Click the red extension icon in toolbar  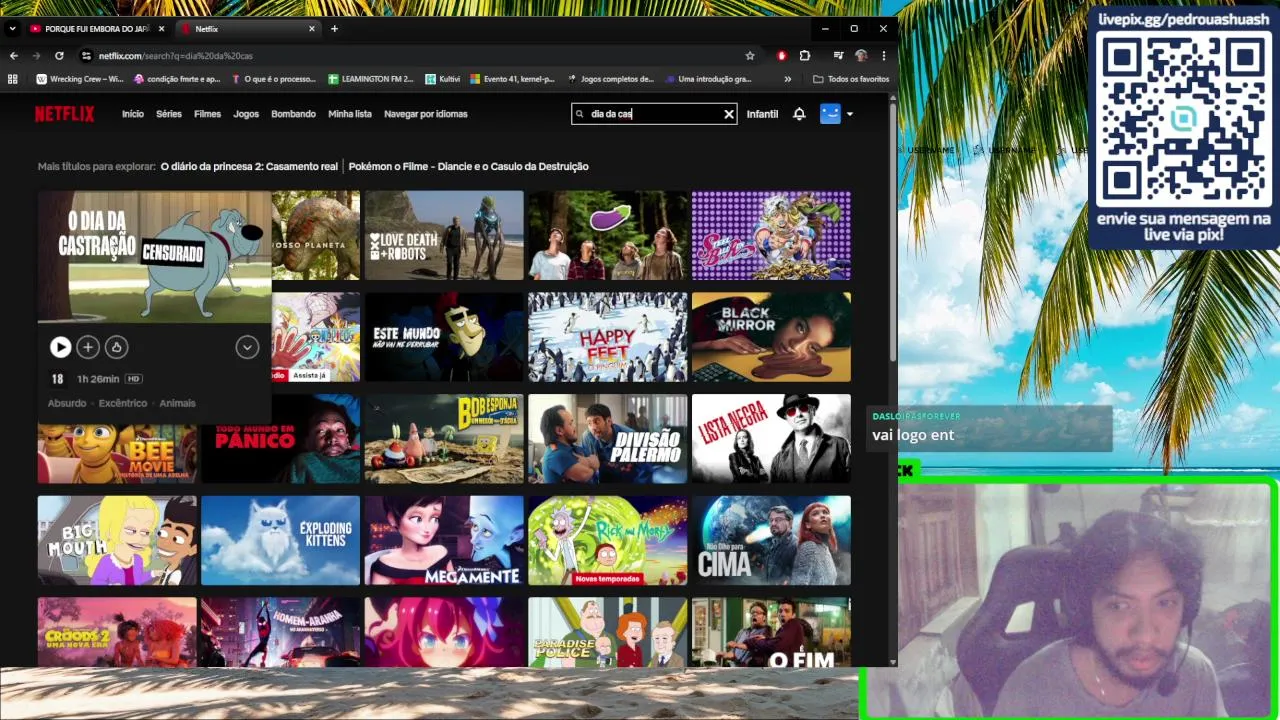(782, 56)
